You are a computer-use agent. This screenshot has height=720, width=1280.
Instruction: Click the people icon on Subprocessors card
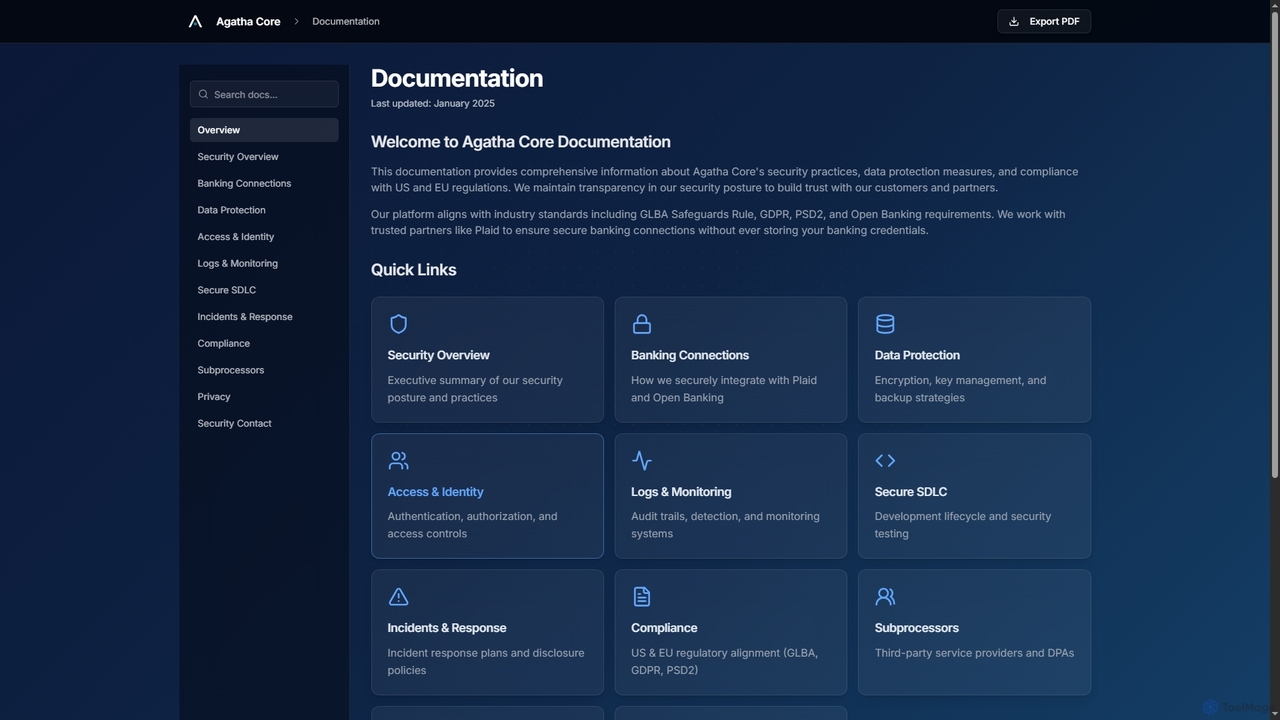885,597
